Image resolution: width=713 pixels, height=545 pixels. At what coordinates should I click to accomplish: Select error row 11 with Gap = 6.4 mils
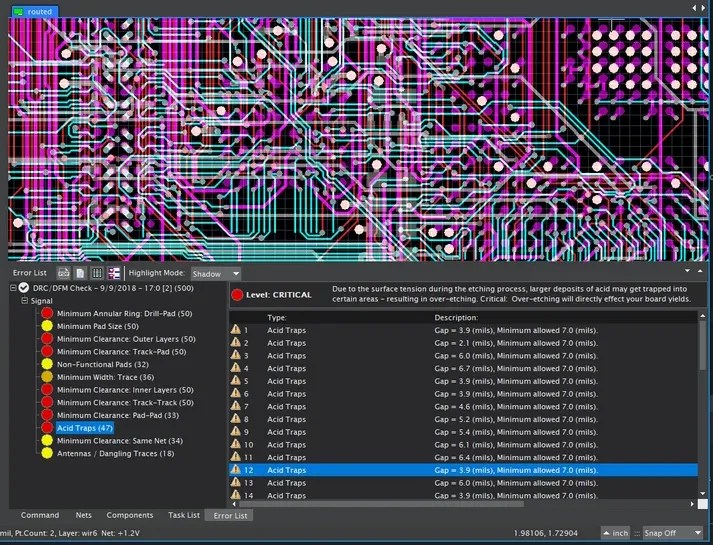point(463,457)
